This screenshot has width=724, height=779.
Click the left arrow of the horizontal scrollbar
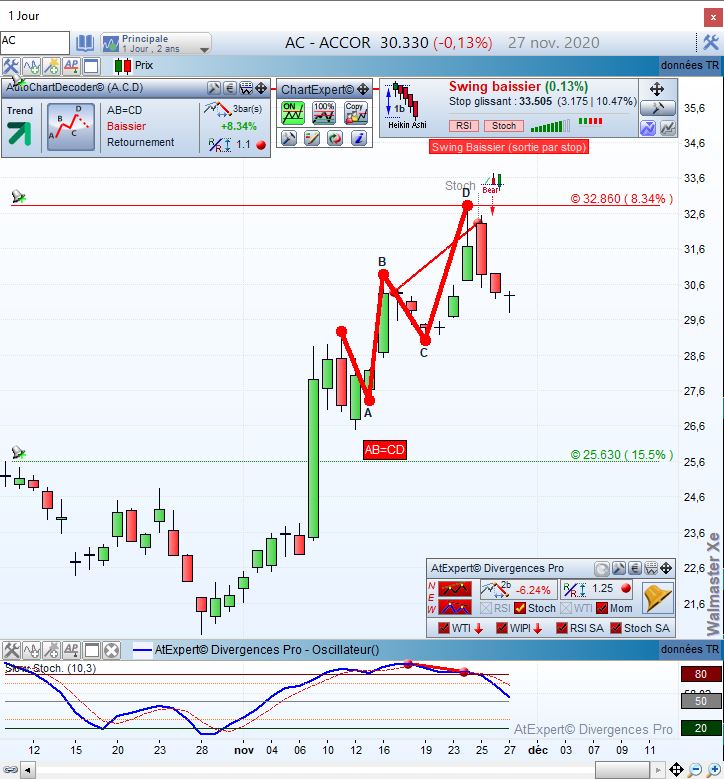click(27, 771)
